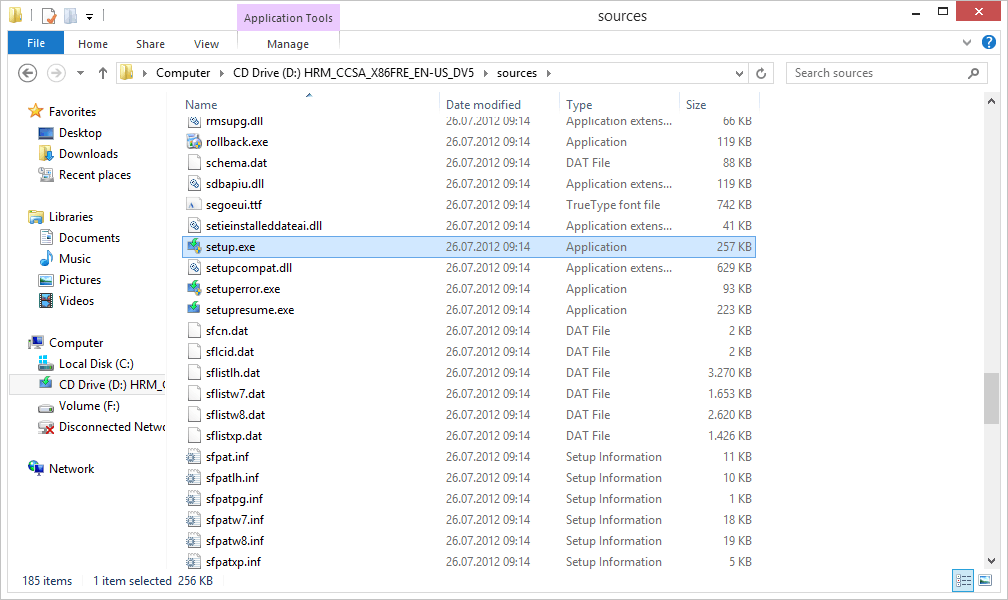Select the sdbapiu.dll file icon
The image size is (1008, 600).
(x=194, y=184)
